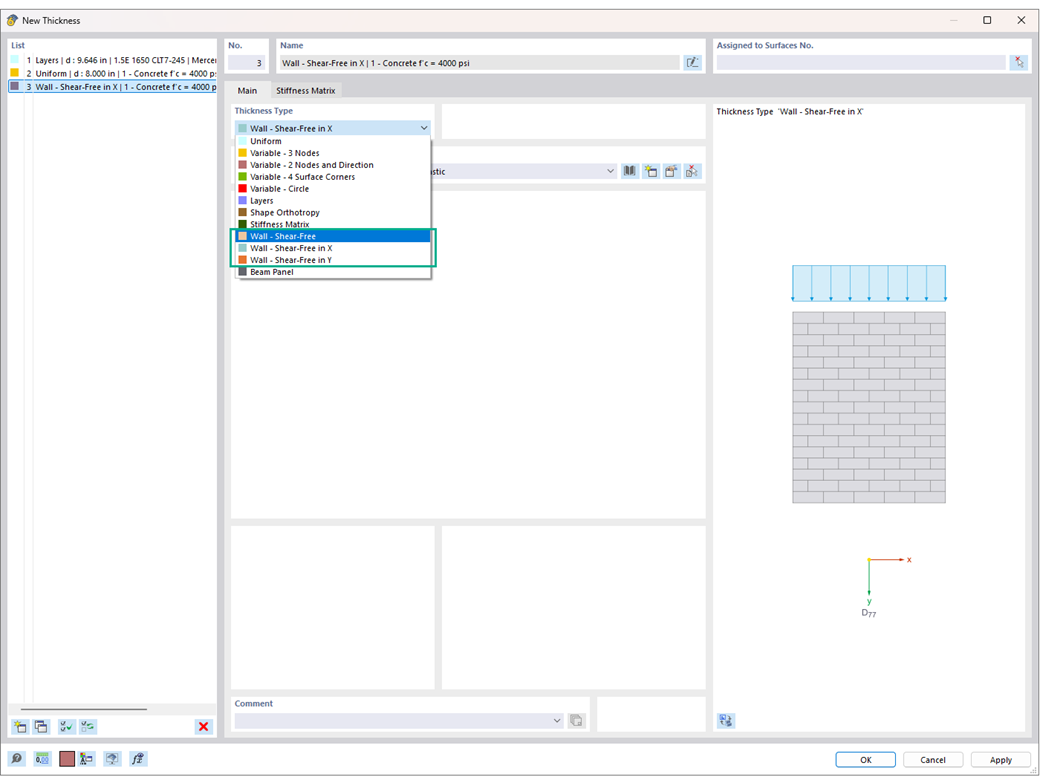The image size is (1040, 780).
Task: Create a new thickness entry
Action: 18,727
